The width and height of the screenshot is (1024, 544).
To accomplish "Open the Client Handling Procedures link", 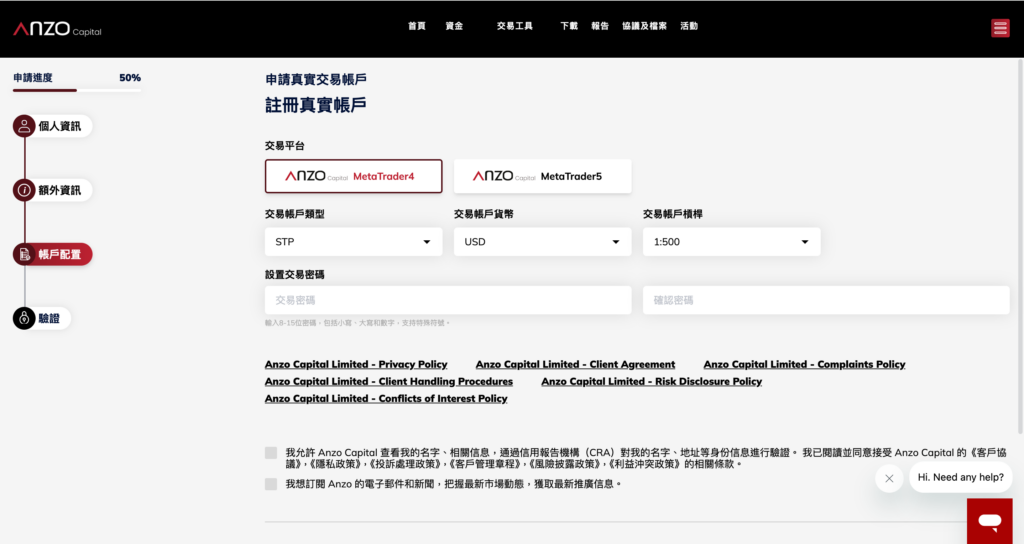I will [389, 381].
